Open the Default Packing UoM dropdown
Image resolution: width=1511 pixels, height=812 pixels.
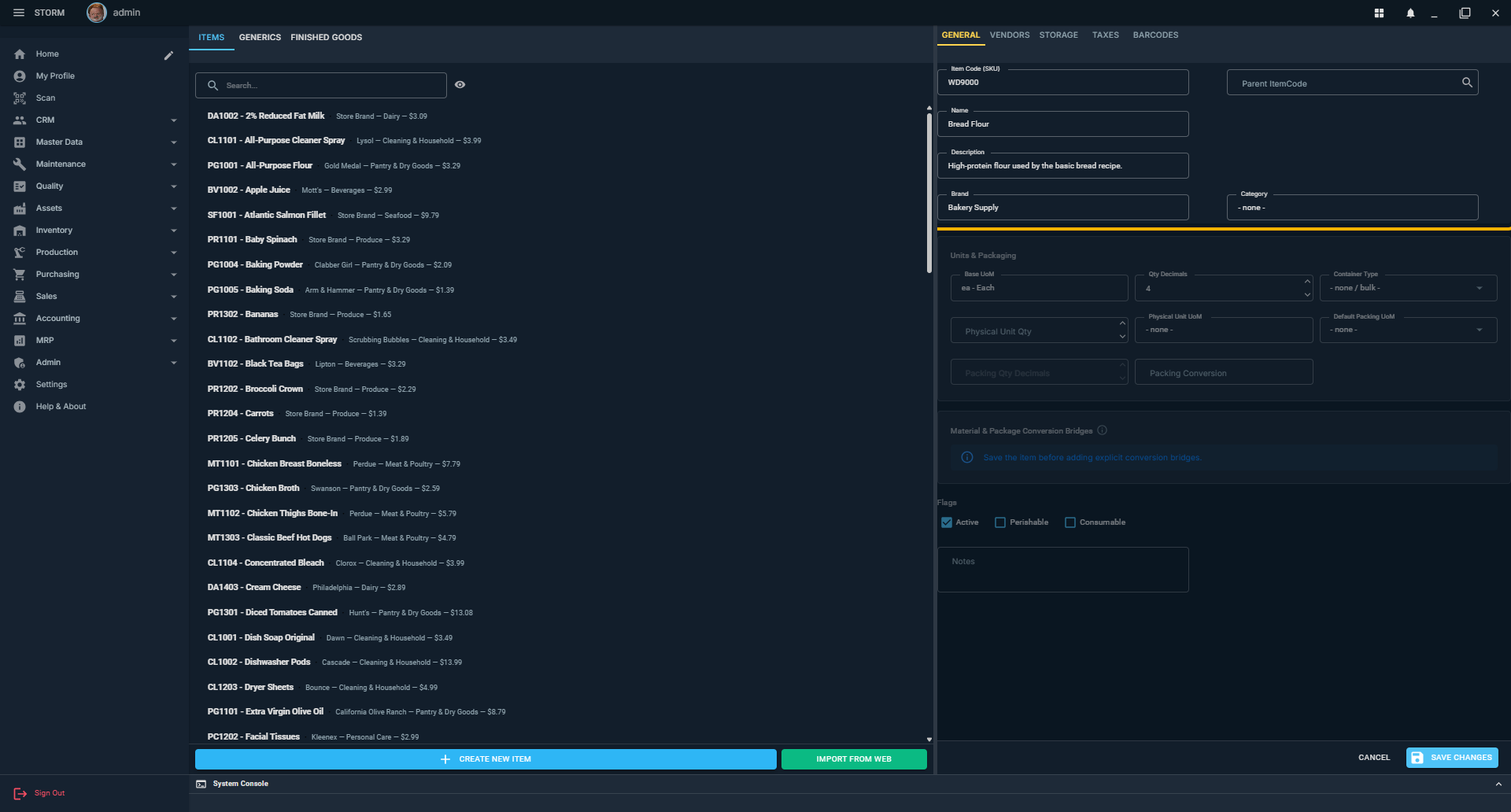pos(1408,330)
